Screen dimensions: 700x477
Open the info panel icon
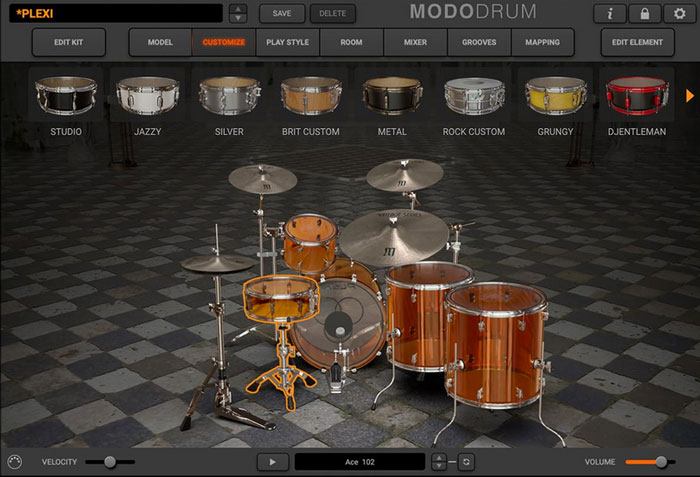[609, 13]
